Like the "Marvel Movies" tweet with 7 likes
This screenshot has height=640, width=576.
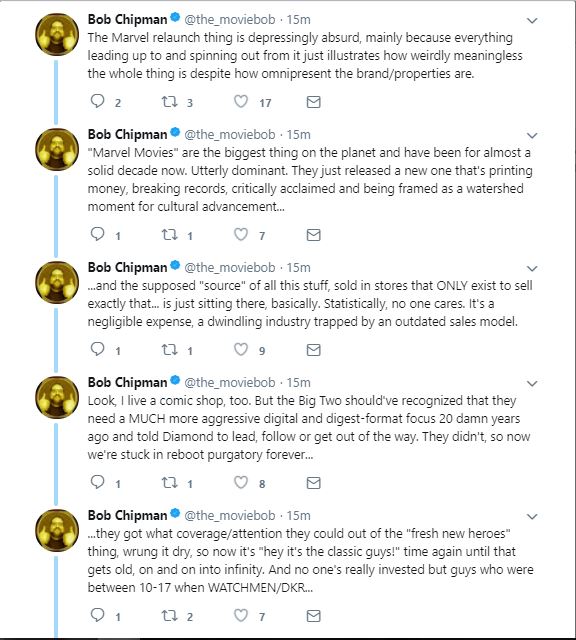(x=241, y=234)
